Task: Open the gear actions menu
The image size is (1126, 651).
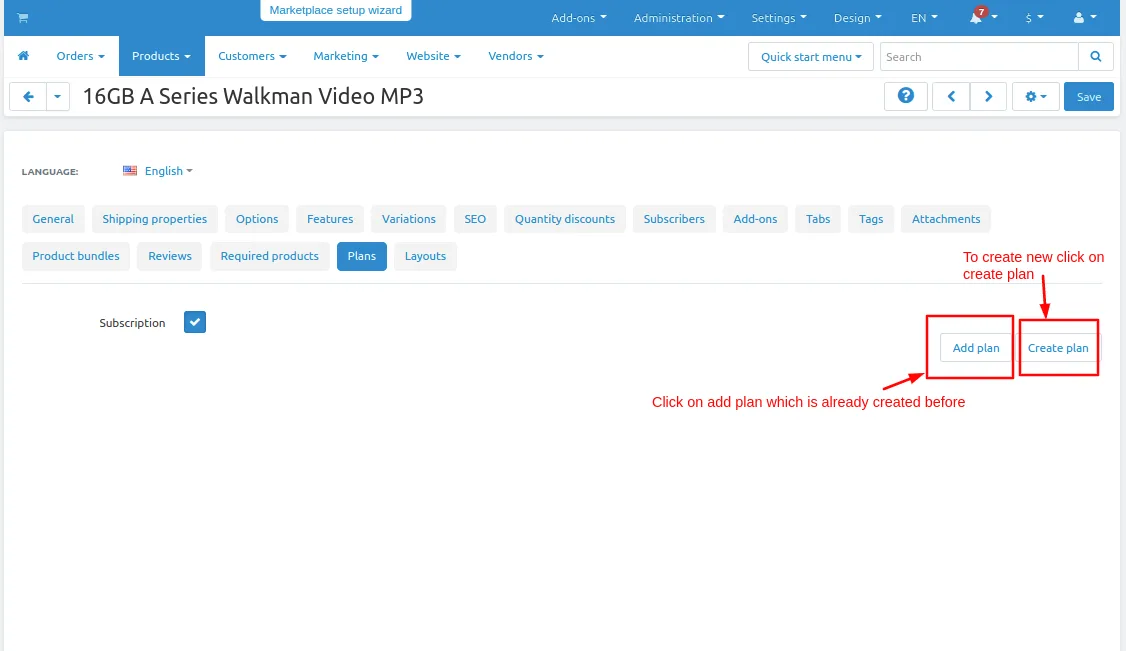Action: pyautogui.click(x=1036, y=96)
